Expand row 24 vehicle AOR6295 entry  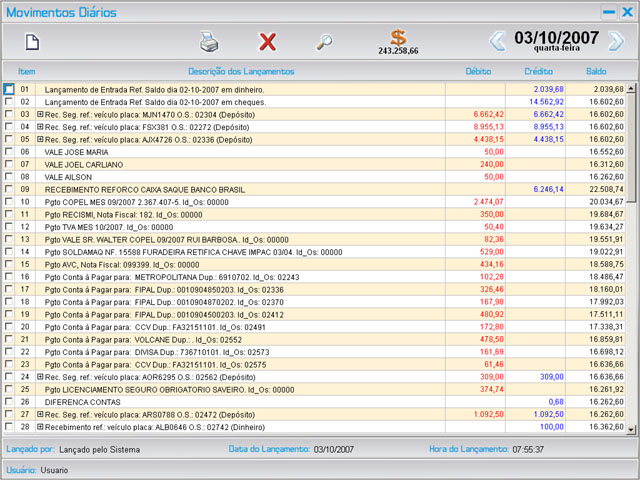click(40, 377)
